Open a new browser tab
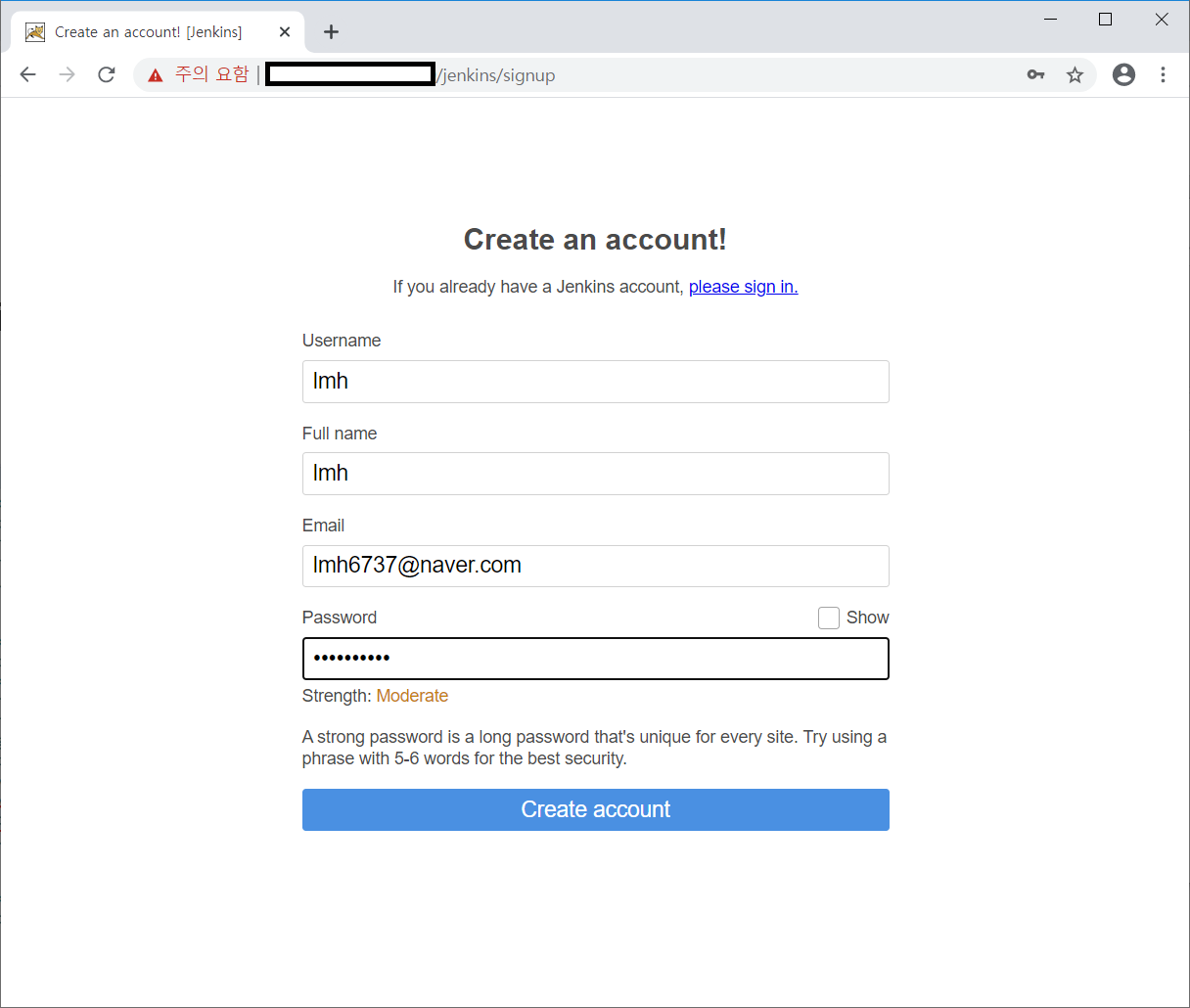The height and width of the screenshot is (1008, 1190). point(331,32)
